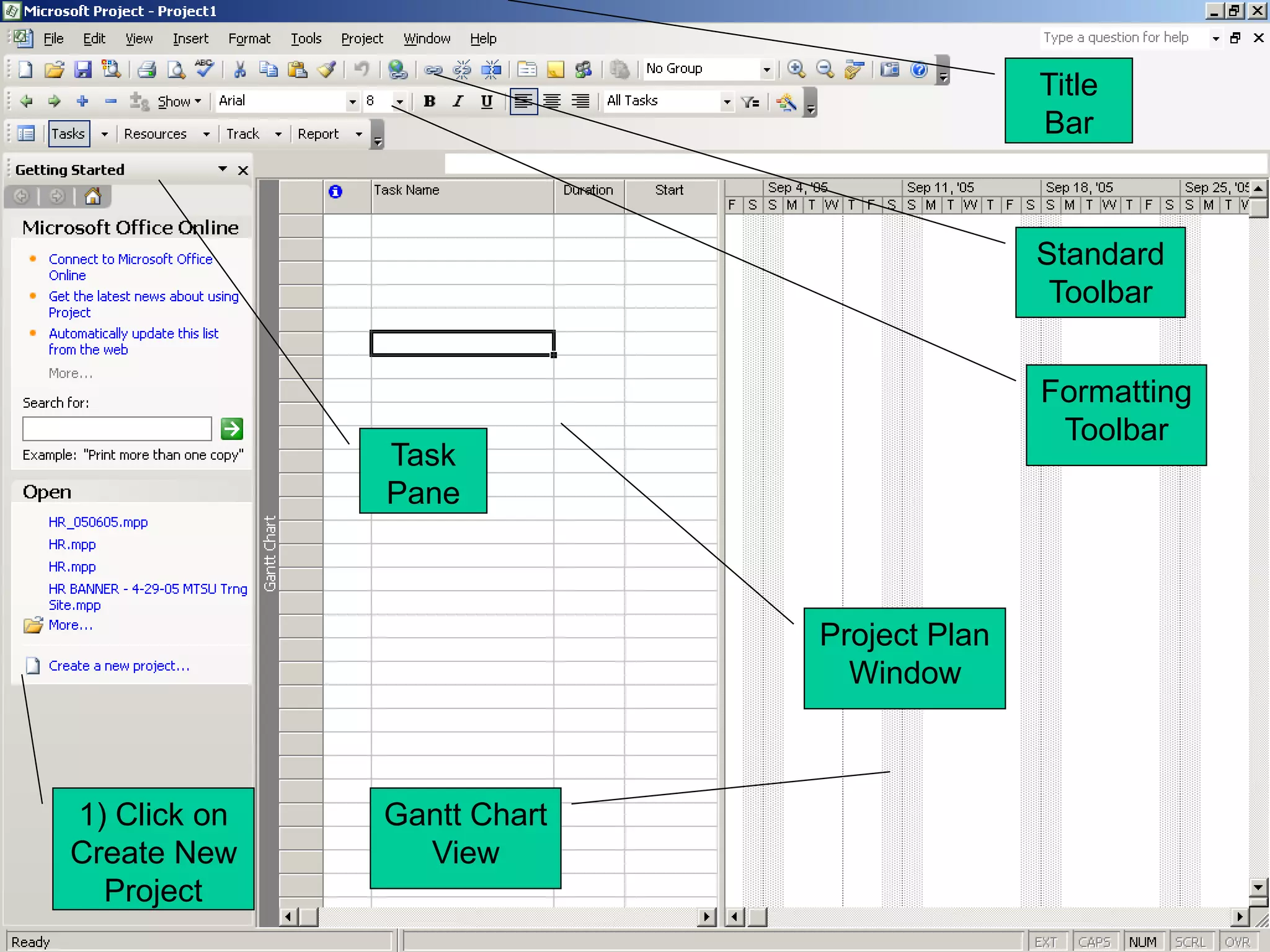
Task: Select the Format Painter icon
Action: tap(326, 69)
